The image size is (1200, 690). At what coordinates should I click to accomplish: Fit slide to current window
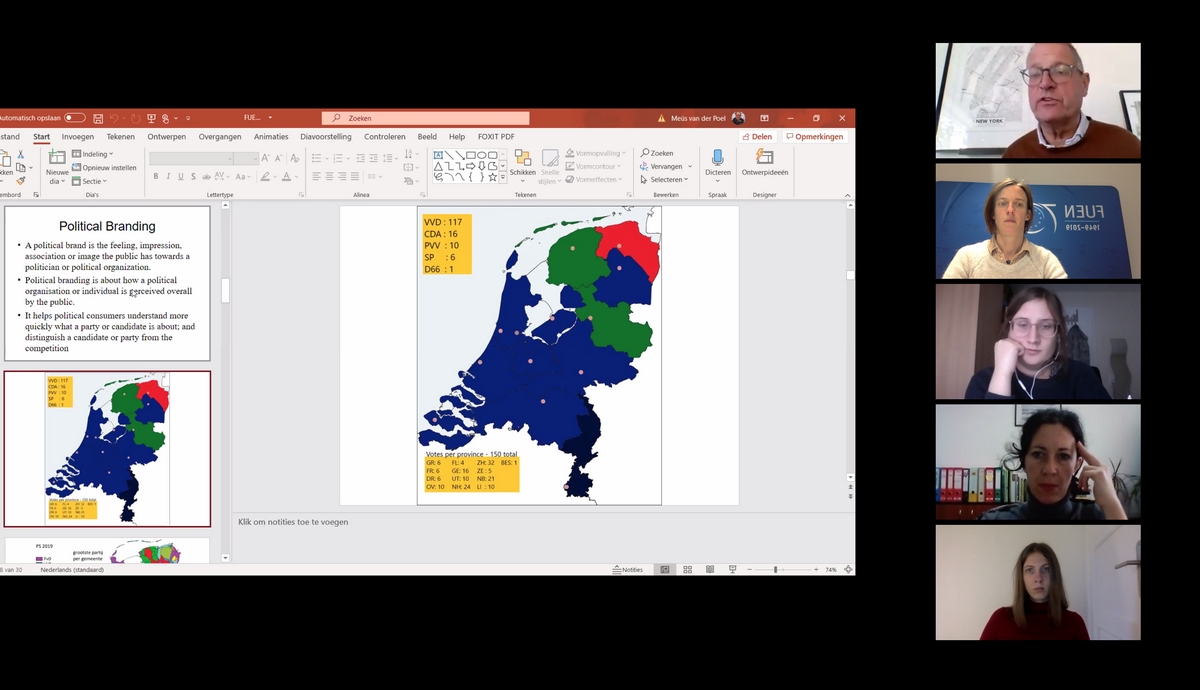848,569
